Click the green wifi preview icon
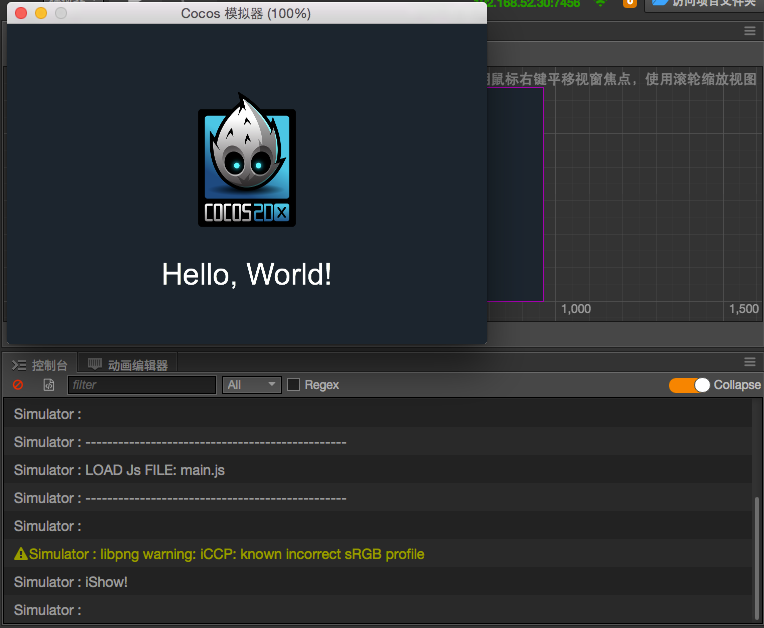 coord(600,4)
